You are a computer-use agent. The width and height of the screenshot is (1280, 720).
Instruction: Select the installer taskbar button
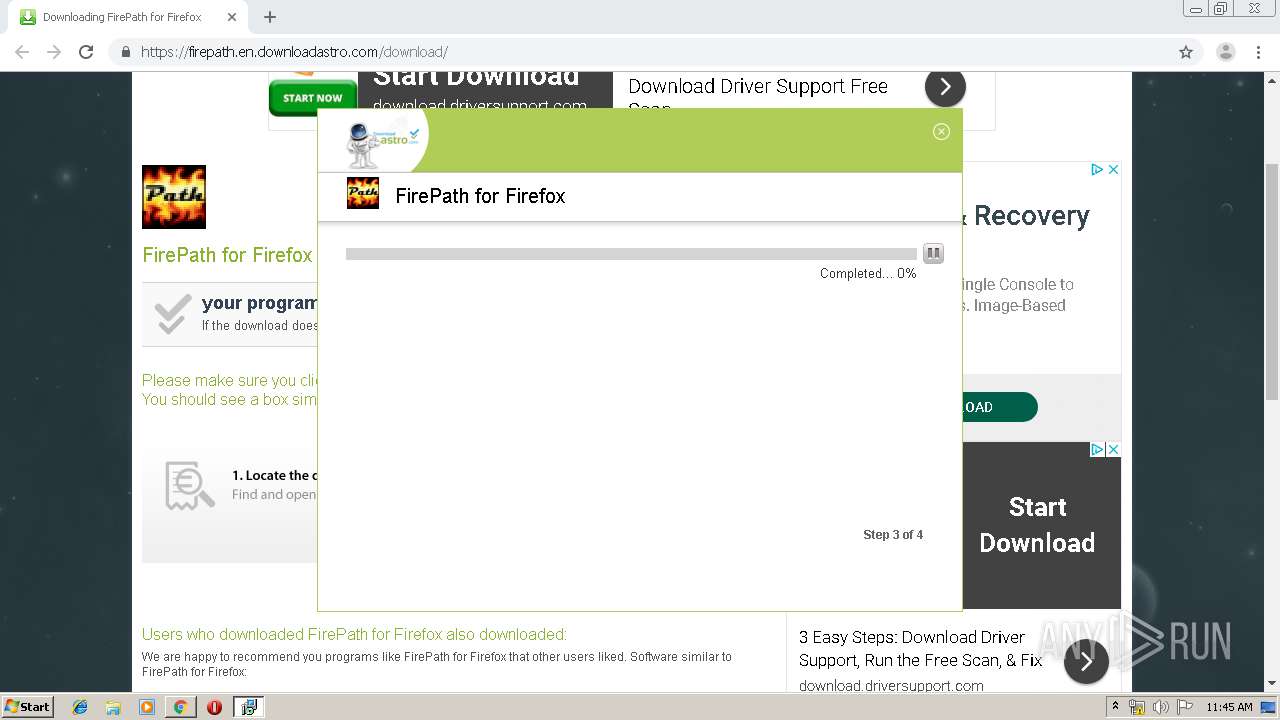pos(248,707)
